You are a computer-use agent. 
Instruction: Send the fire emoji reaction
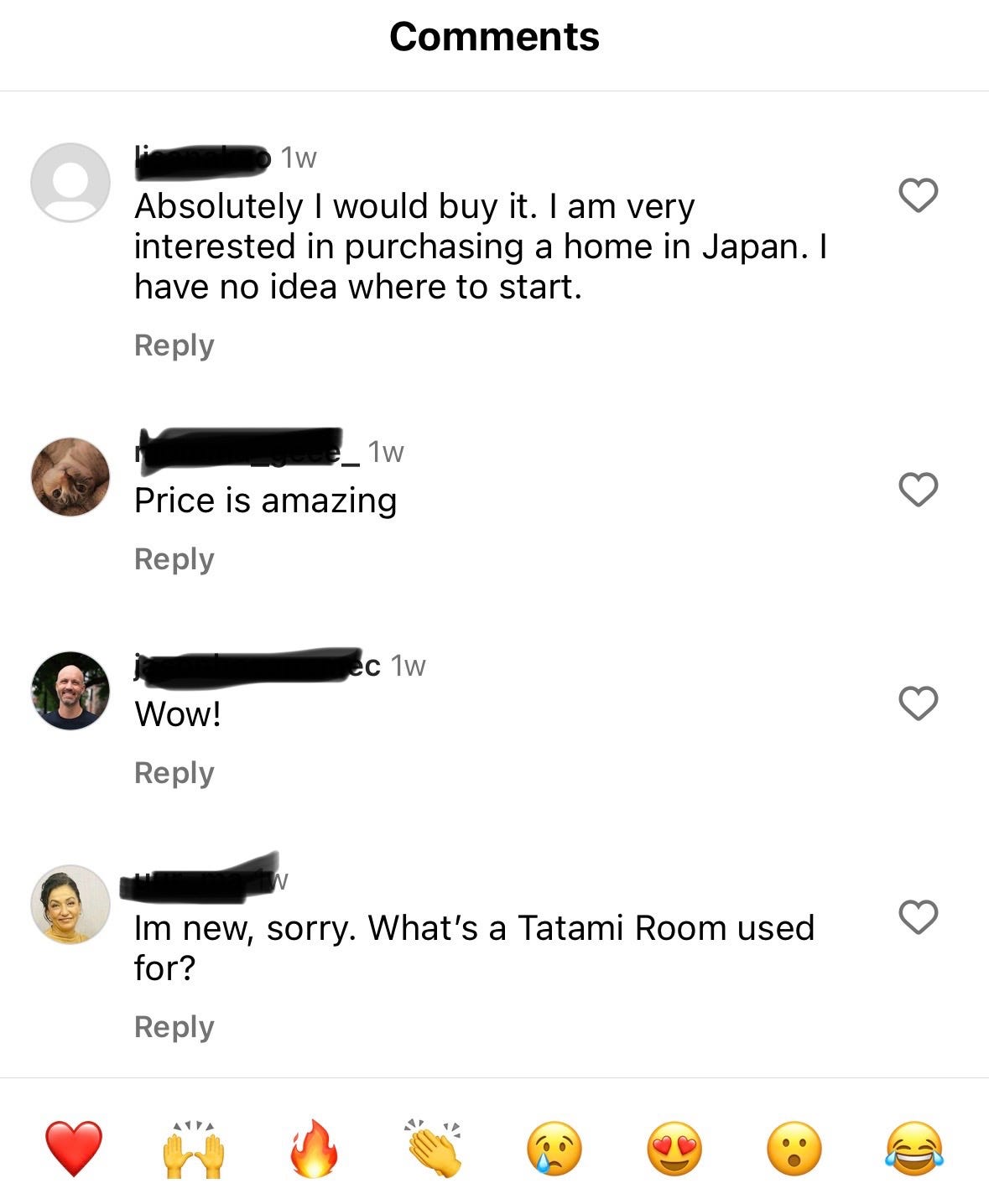pos(314,1149)
